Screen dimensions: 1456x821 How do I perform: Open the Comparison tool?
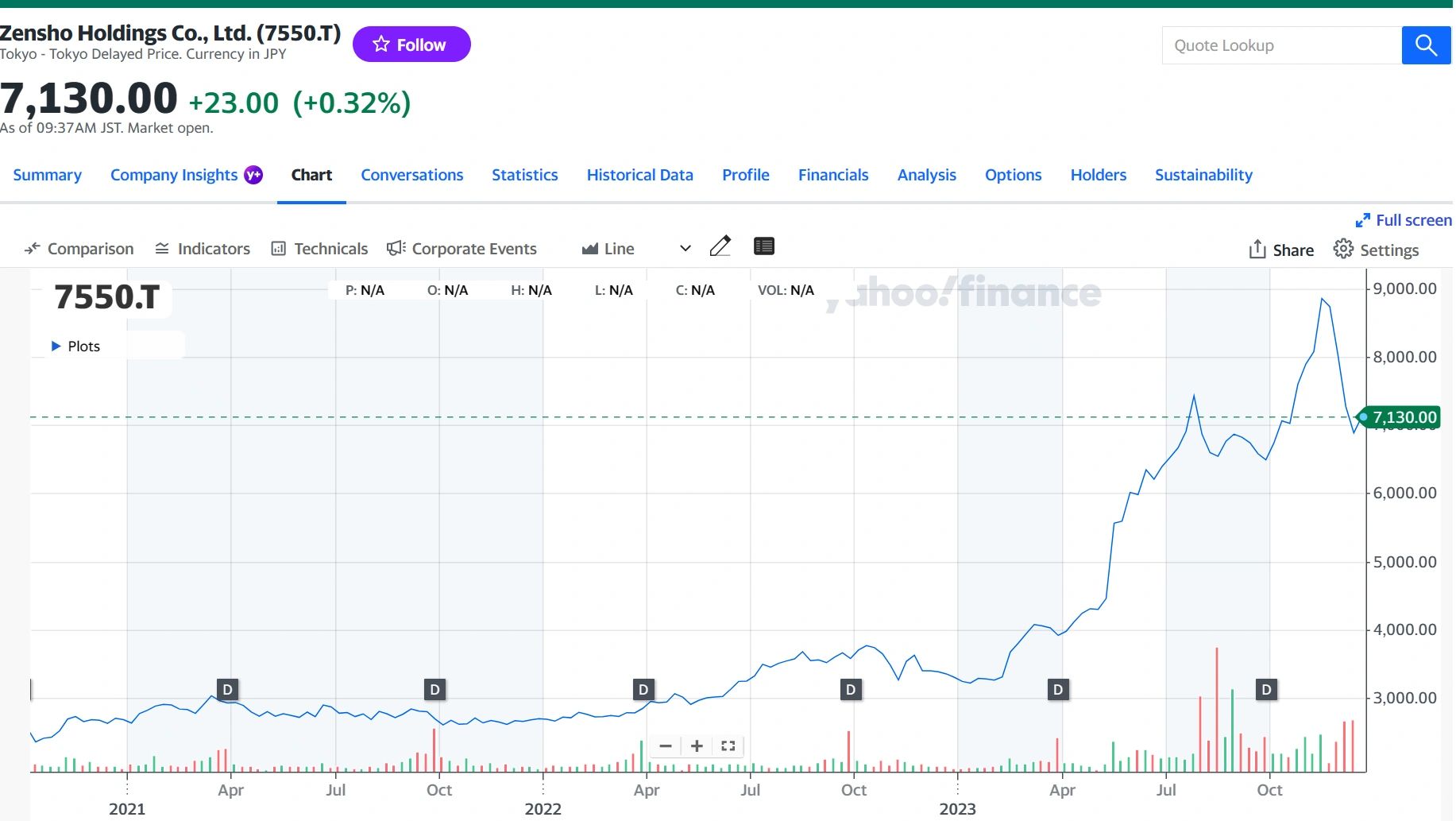click(79, 249)
